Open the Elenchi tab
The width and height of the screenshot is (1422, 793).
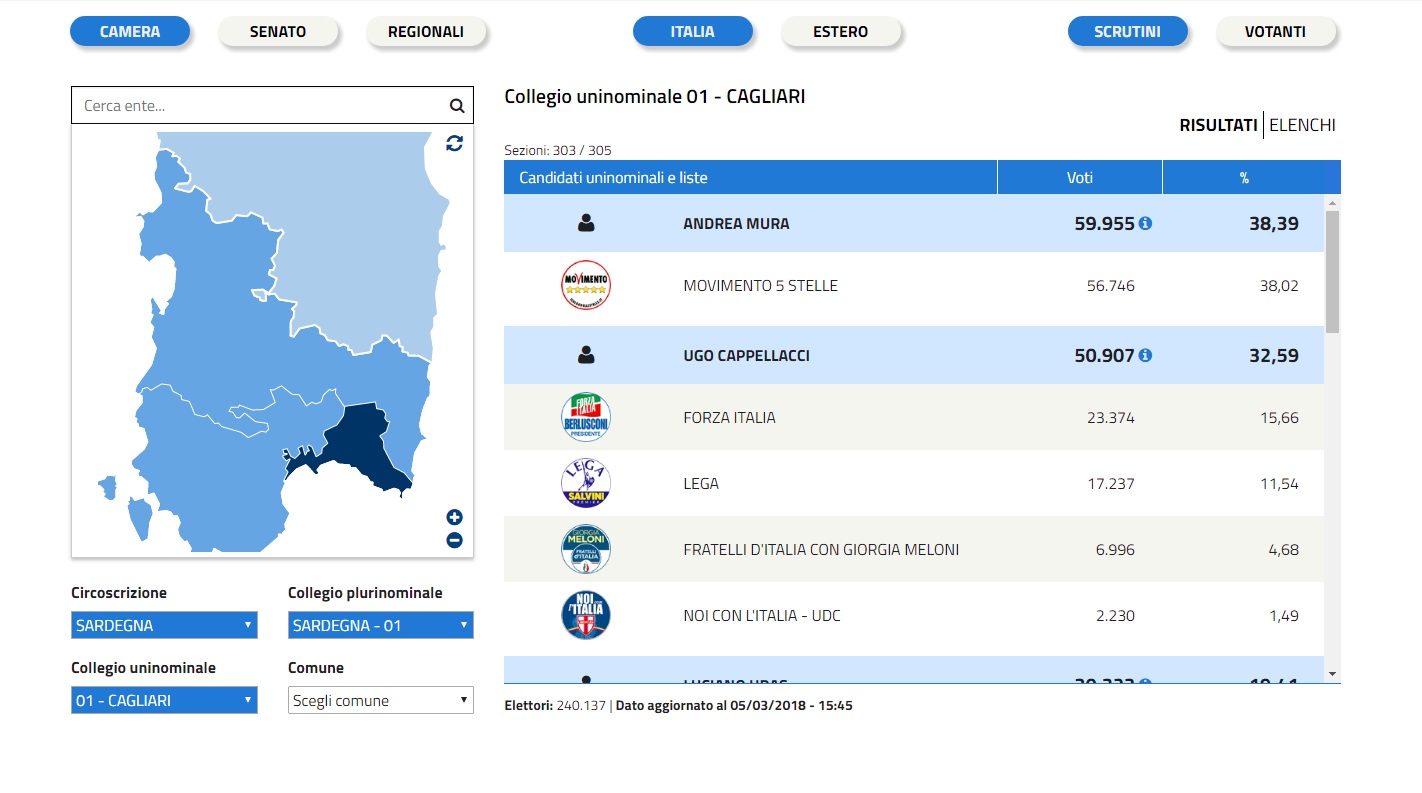point(1302,125)
